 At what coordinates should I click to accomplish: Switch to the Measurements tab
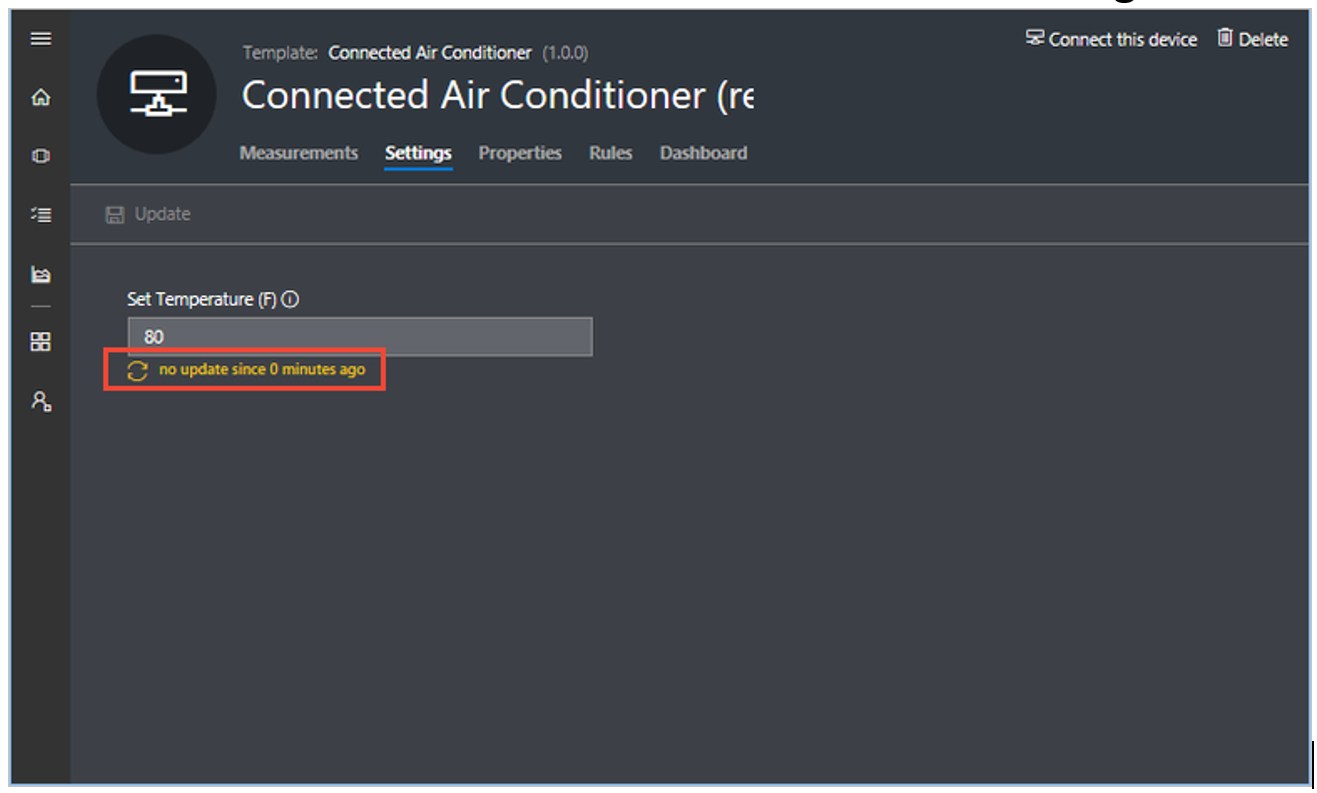tap(299, 153)
